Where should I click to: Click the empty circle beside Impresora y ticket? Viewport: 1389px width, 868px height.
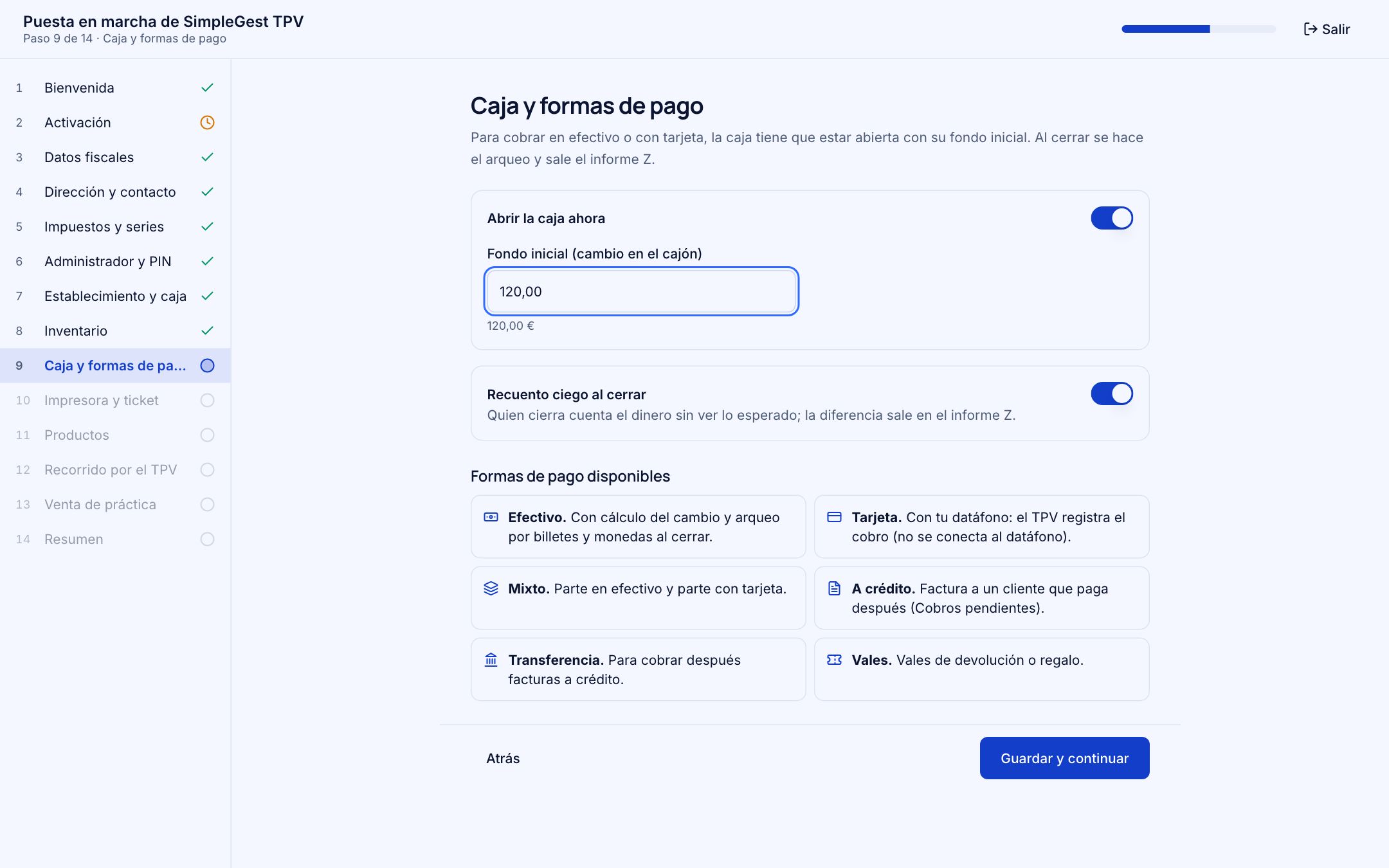(x=207, y=400)
